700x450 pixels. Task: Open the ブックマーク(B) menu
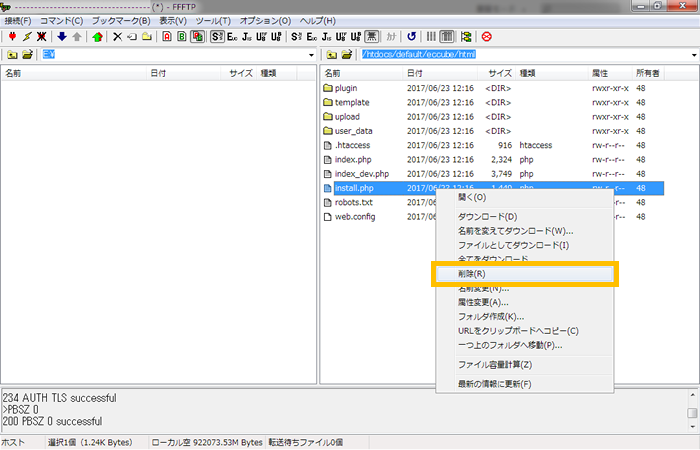pos(119,20)
